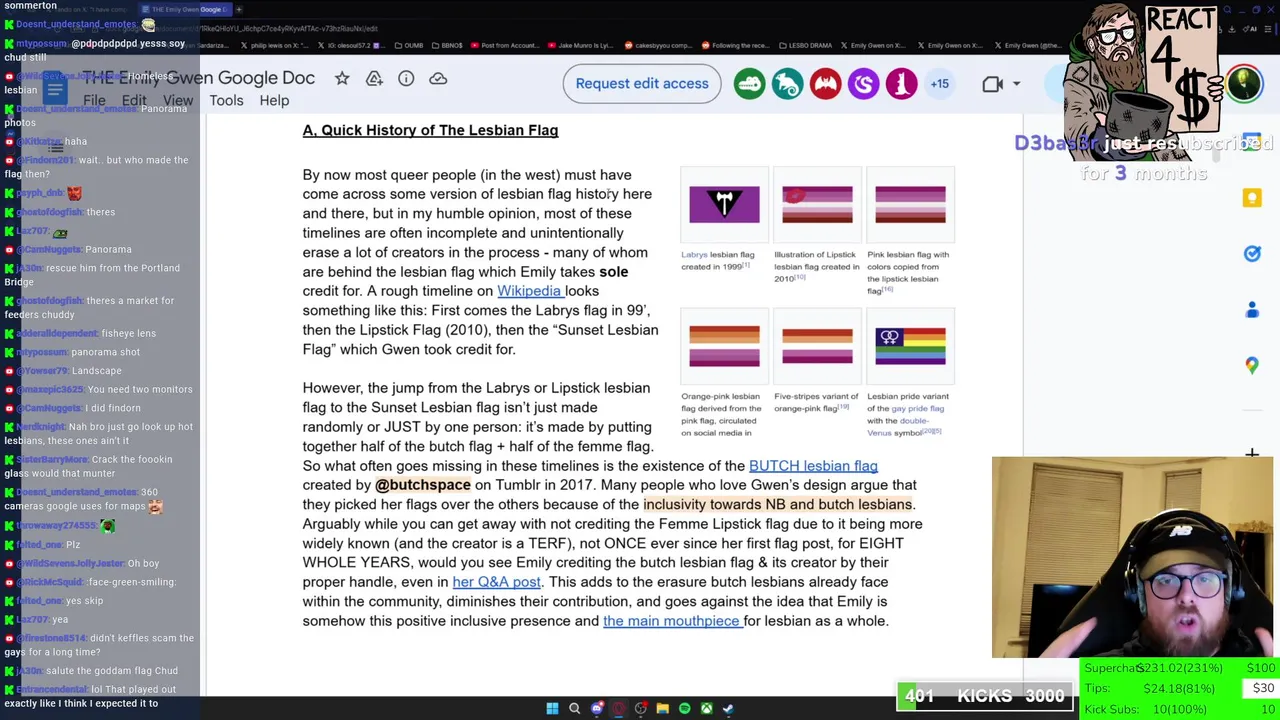This screenshot has width=1280, height=720.
Task: Follow 'the main mouthpiece' link
Action: 671,621
